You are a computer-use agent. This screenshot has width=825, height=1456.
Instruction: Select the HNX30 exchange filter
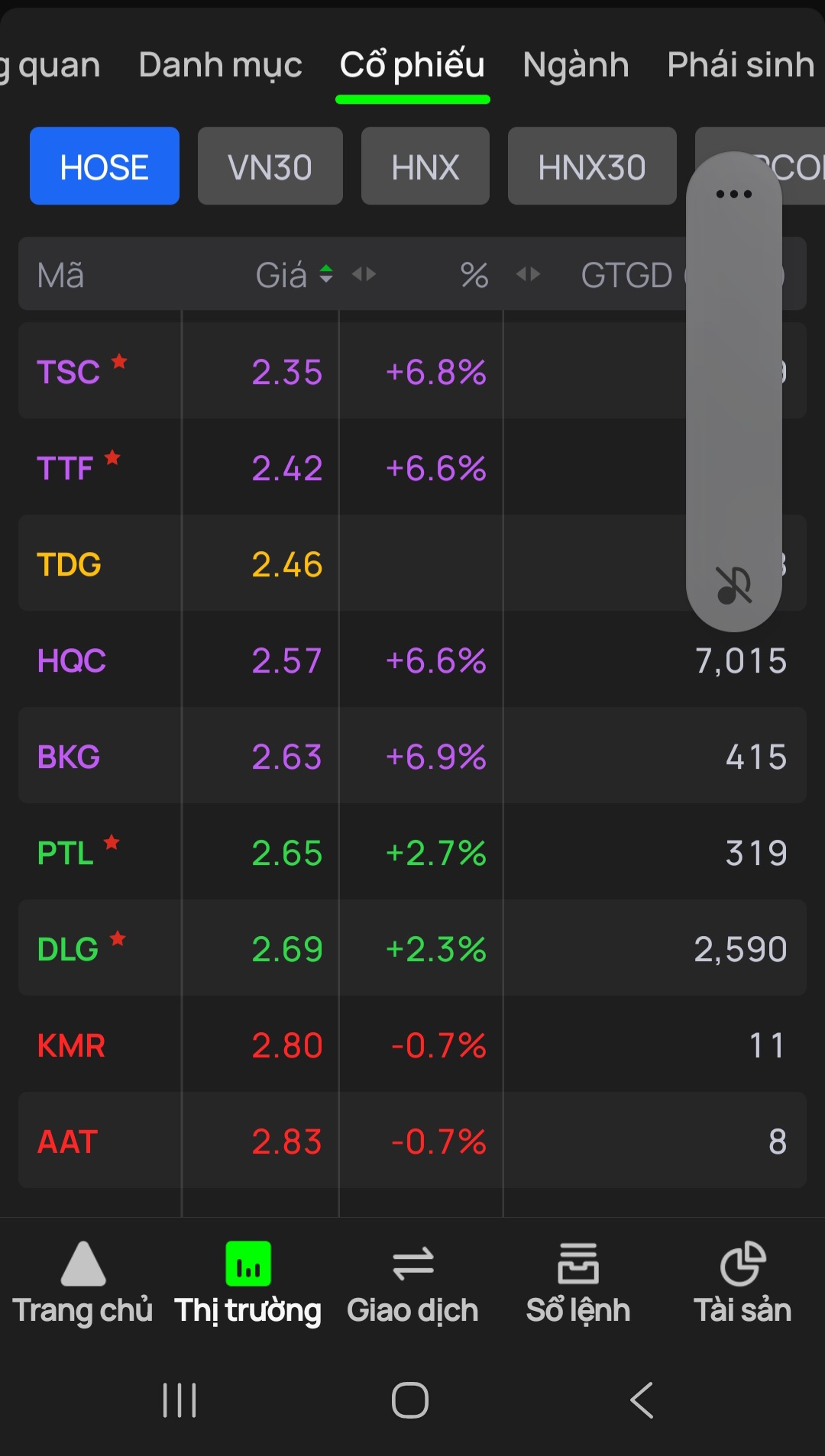click(592, 166)
